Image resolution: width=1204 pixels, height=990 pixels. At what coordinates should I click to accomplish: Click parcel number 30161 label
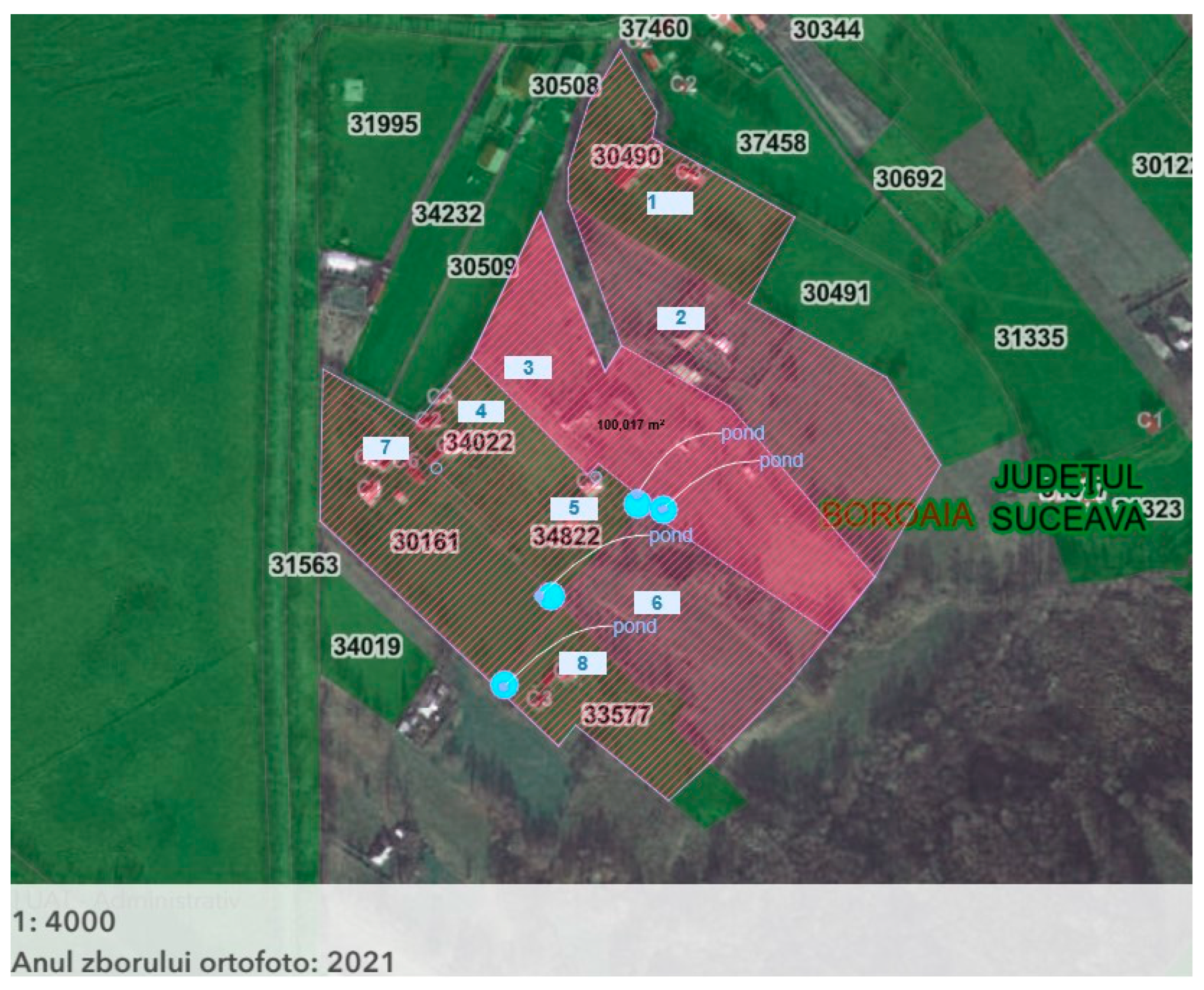(x=426, y=541)
